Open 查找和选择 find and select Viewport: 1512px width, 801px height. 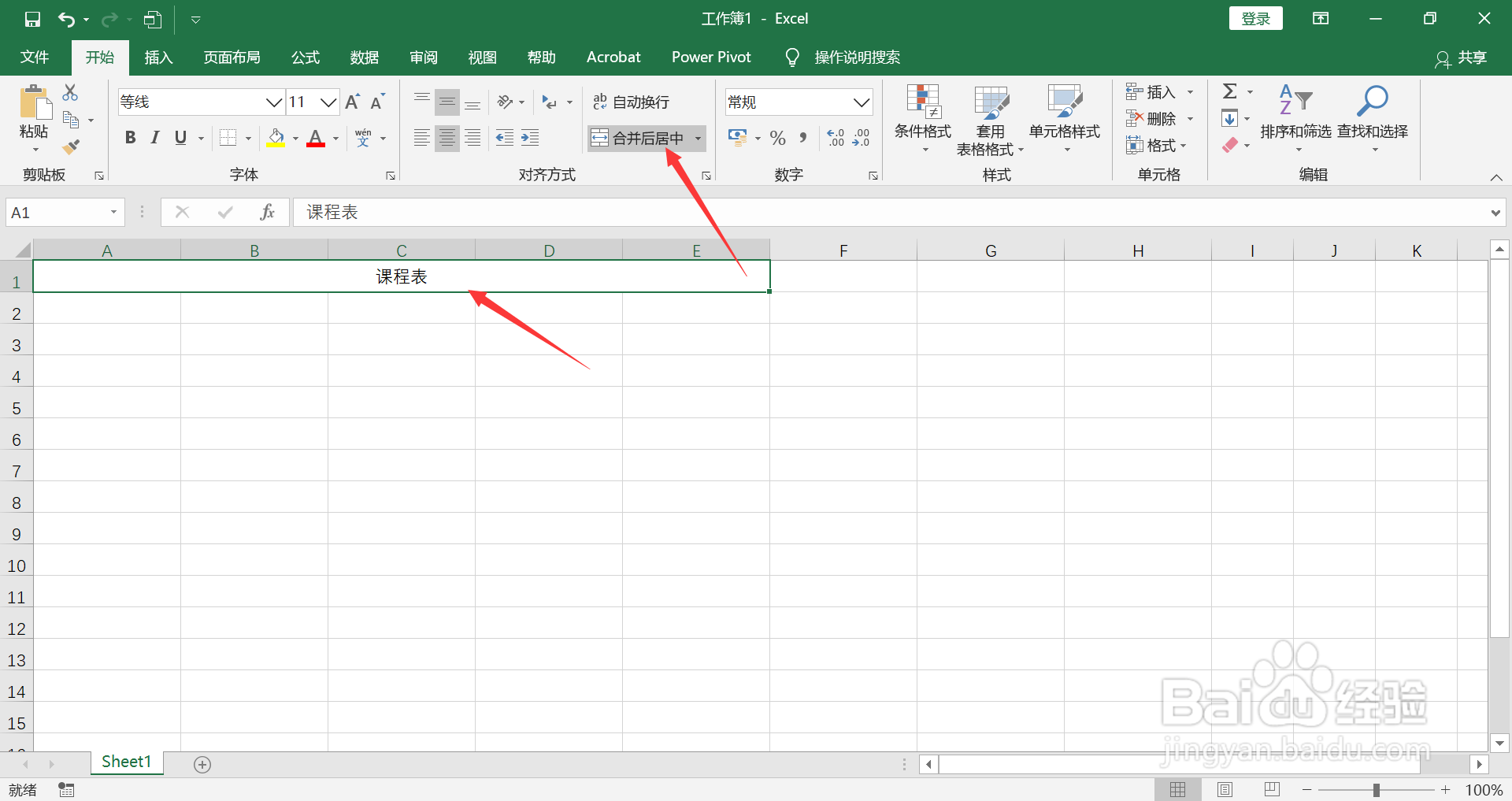click(x=1373, y=118)
